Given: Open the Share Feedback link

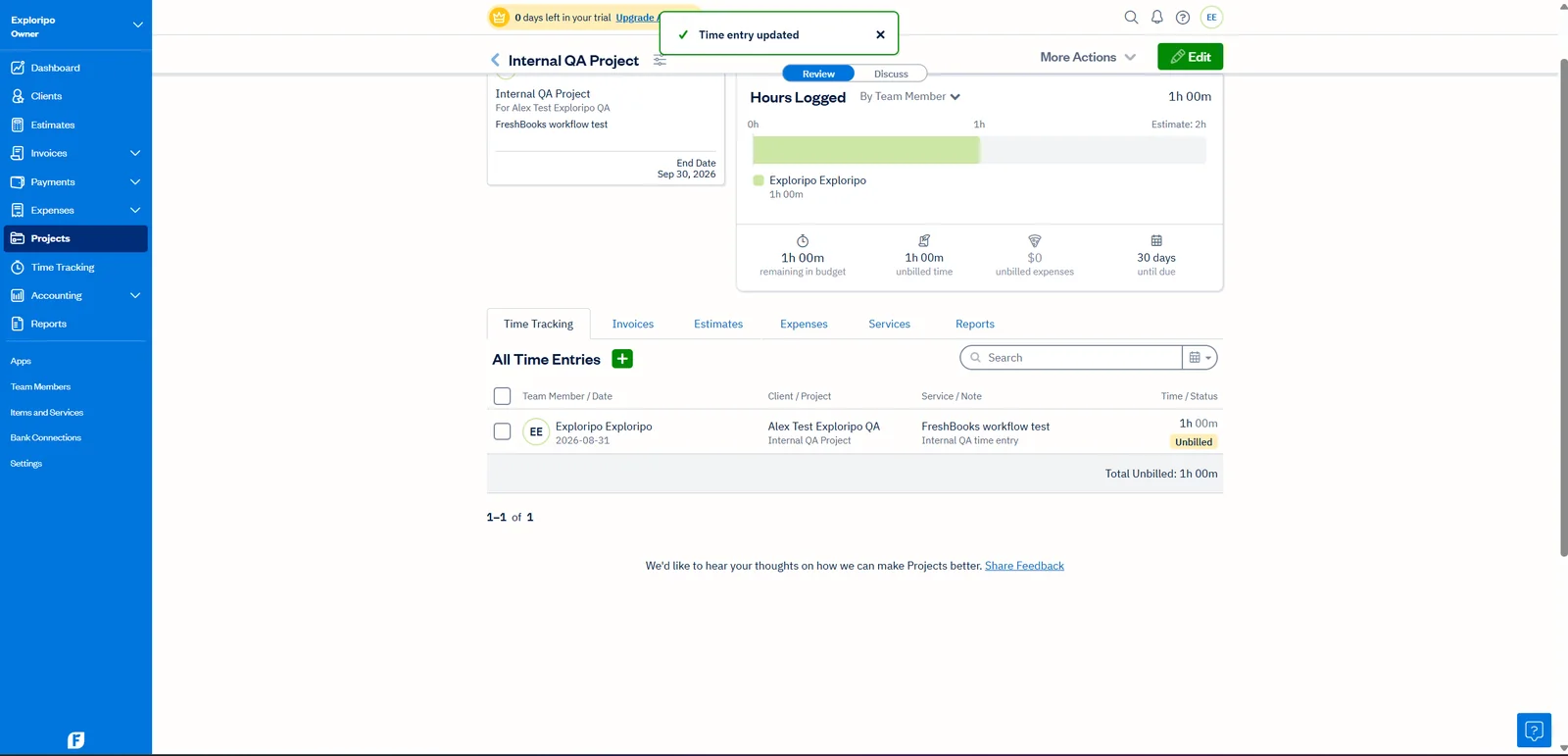Looking at the screenshot, I should pyautogui.click(x=1024, y=566).
